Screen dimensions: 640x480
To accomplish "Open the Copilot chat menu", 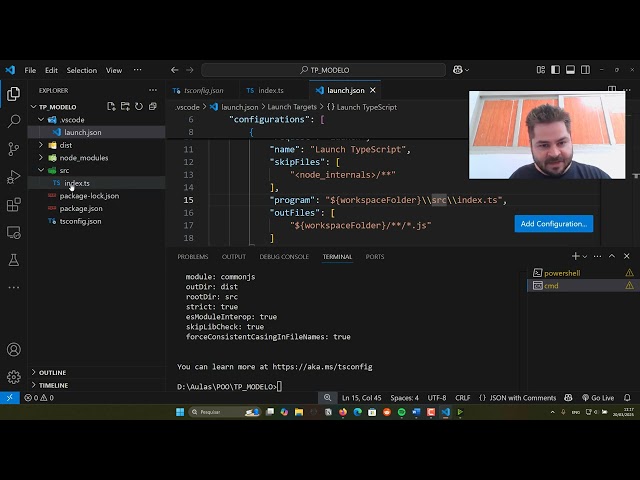I will tap(460, 70).
